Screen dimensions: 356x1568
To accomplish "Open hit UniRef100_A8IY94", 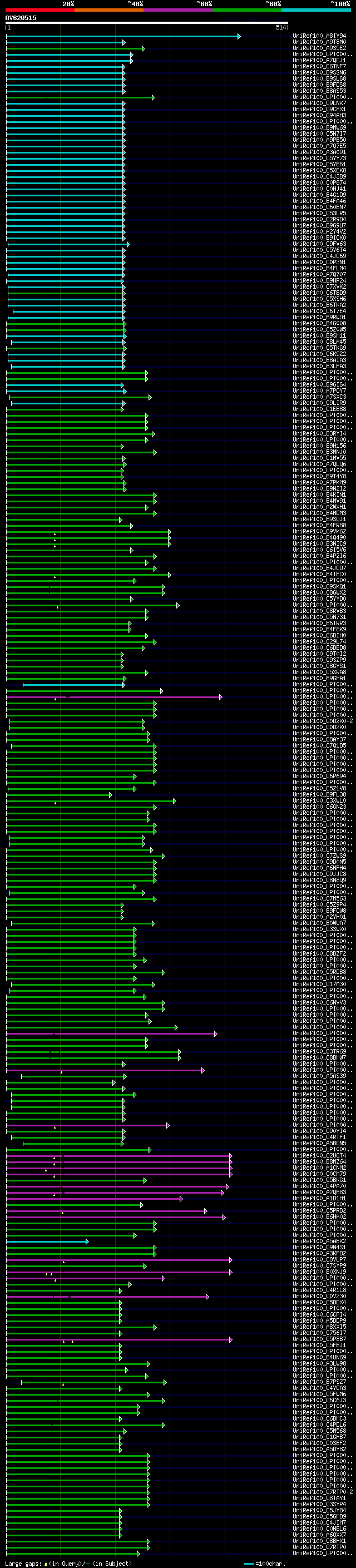I will click(319, 36).
